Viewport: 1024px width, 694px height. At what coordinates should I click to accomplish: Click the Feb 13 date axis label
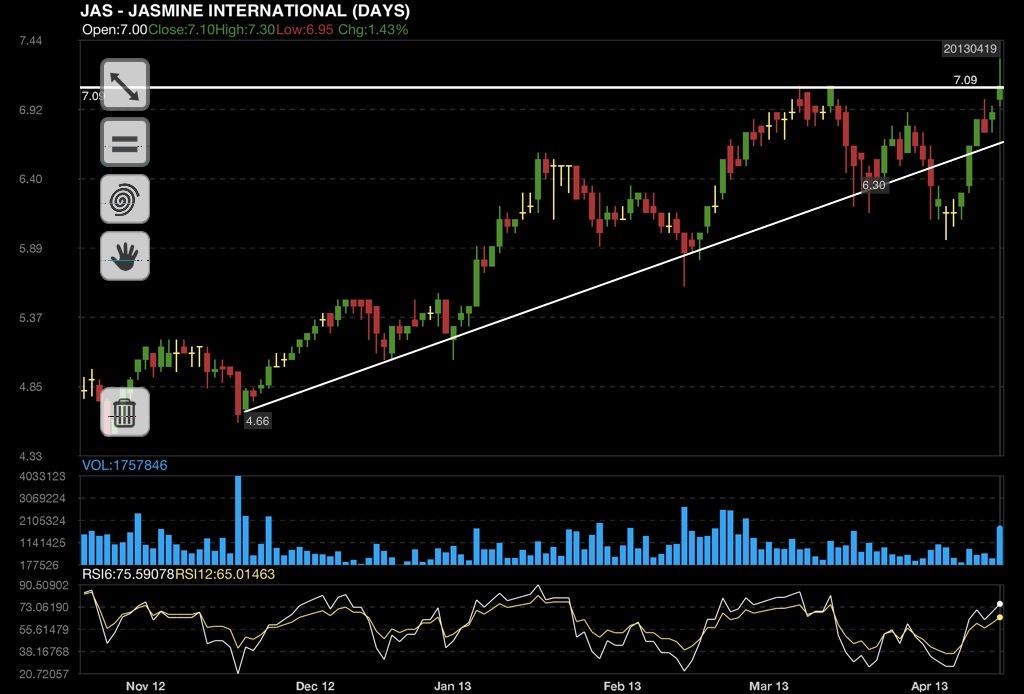(622, 686)
